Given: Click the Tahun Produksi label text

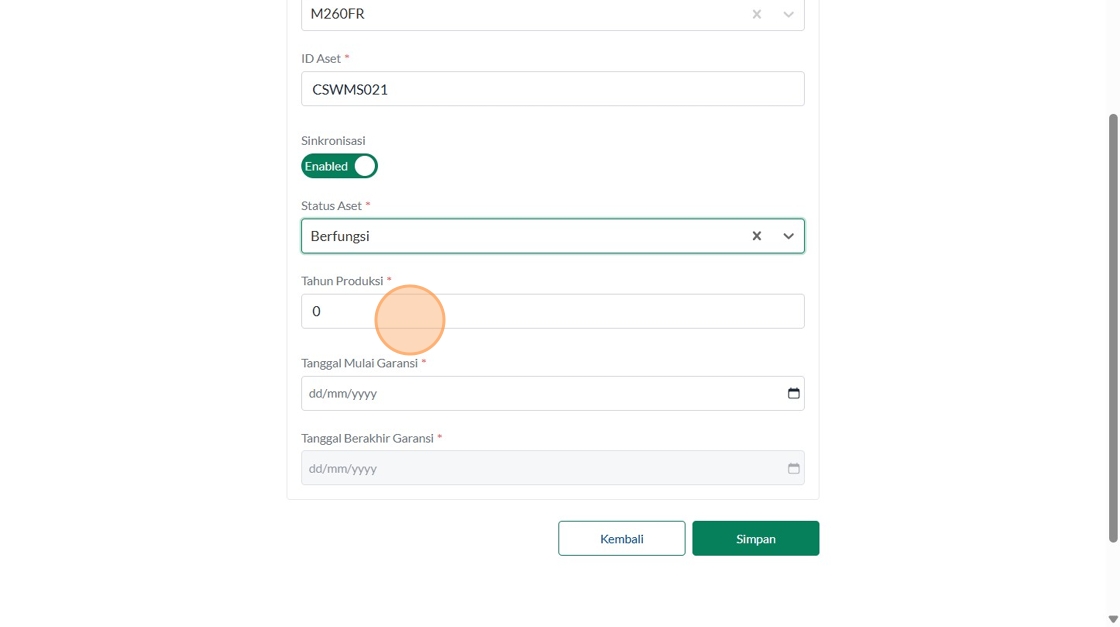Looking at the screenshot, I should pyautogui.click(x=342, y=281).
